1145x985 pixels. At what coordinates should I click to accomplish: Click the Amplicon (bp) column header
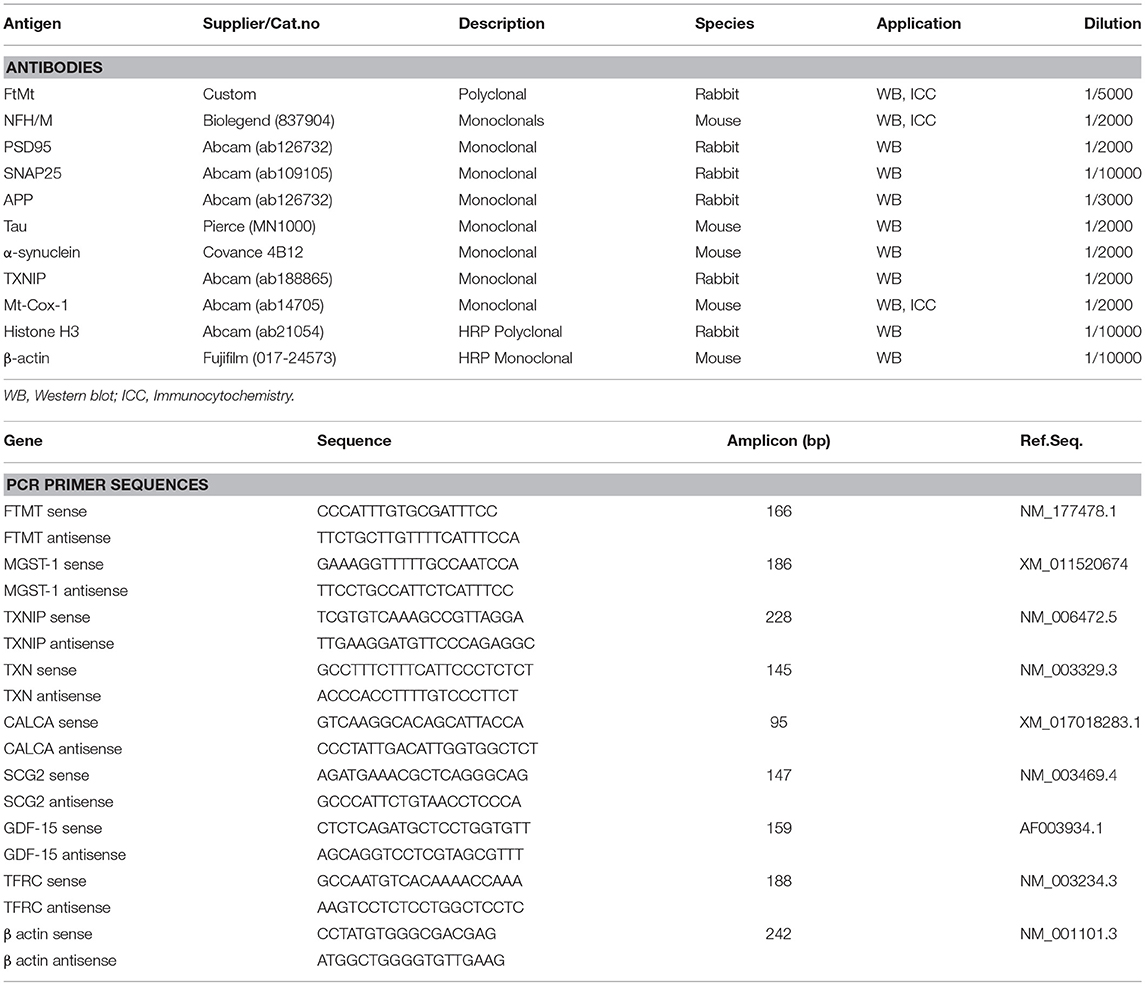778,440
